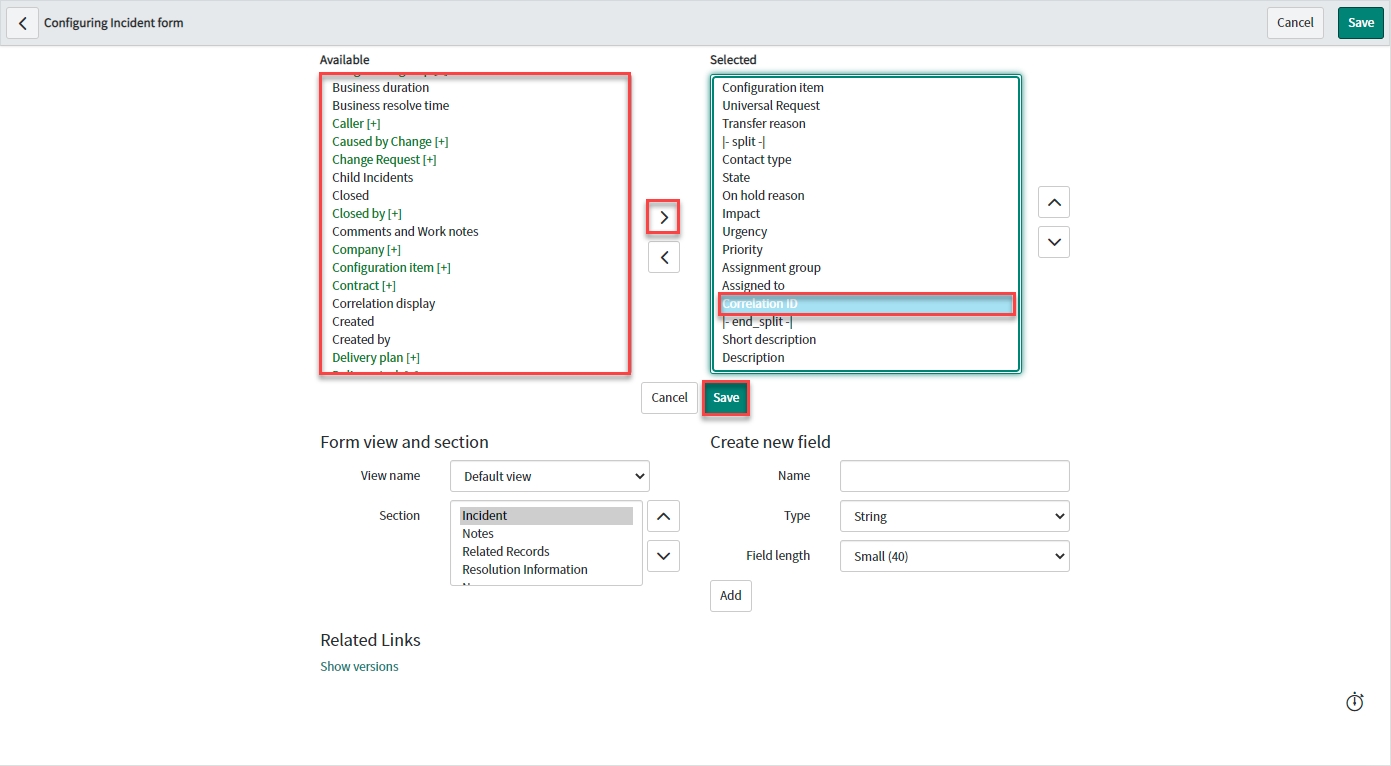1391x766 pixels.
Task: Move selected field up with arrow
Action: click(1054, 202)
